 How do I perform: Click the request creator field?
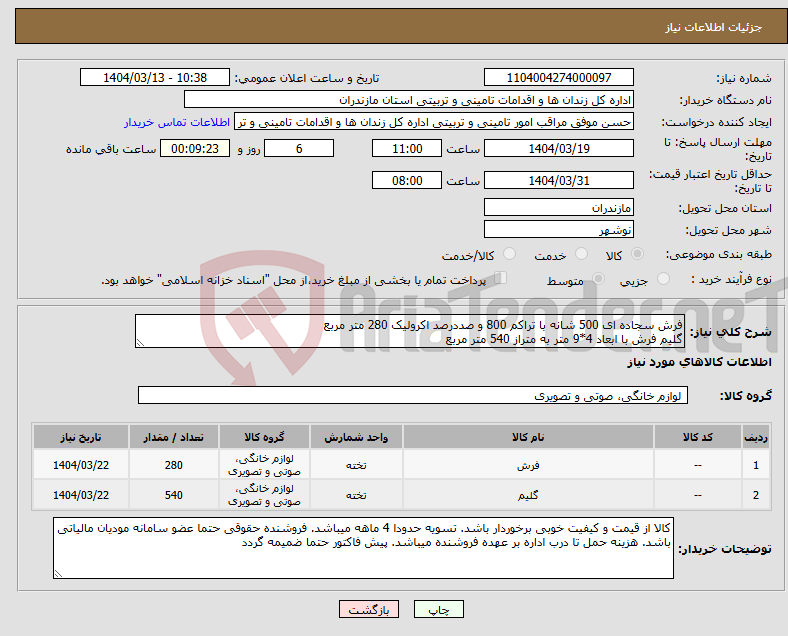point(434,122)
